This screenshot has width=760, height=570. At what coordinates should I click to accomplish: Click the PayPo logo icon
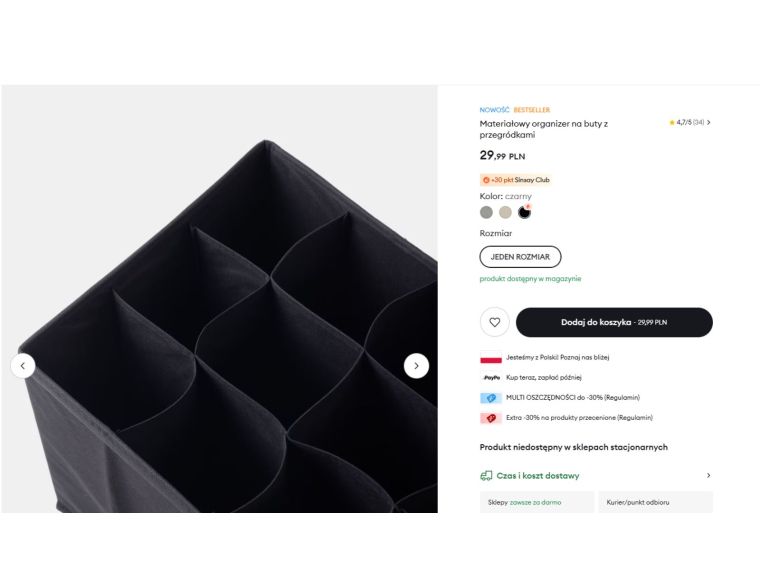click(491, 378)
